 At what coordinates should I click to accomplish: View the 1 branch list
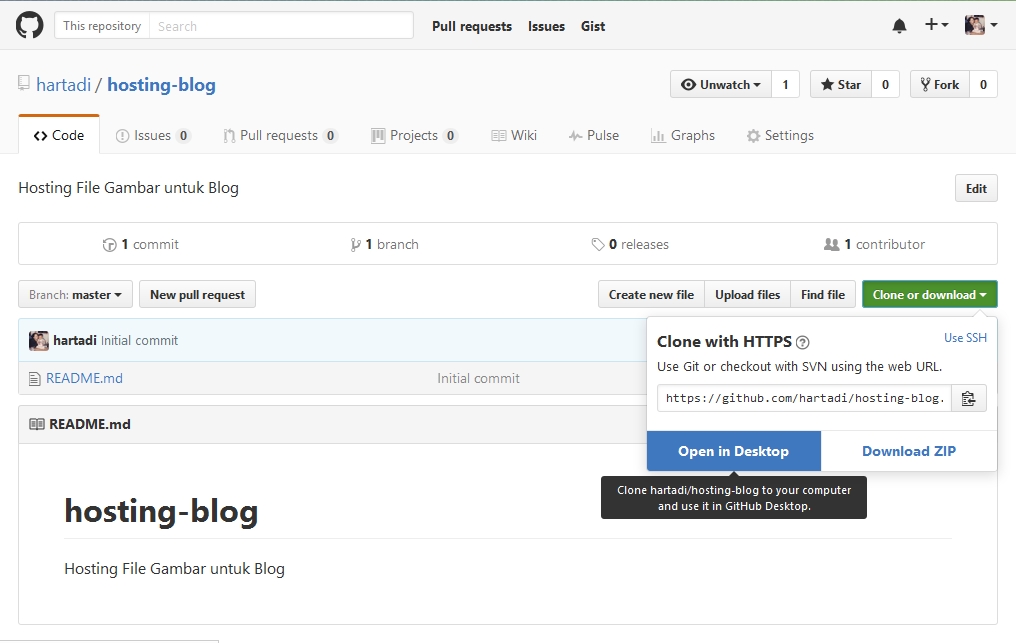384,244
